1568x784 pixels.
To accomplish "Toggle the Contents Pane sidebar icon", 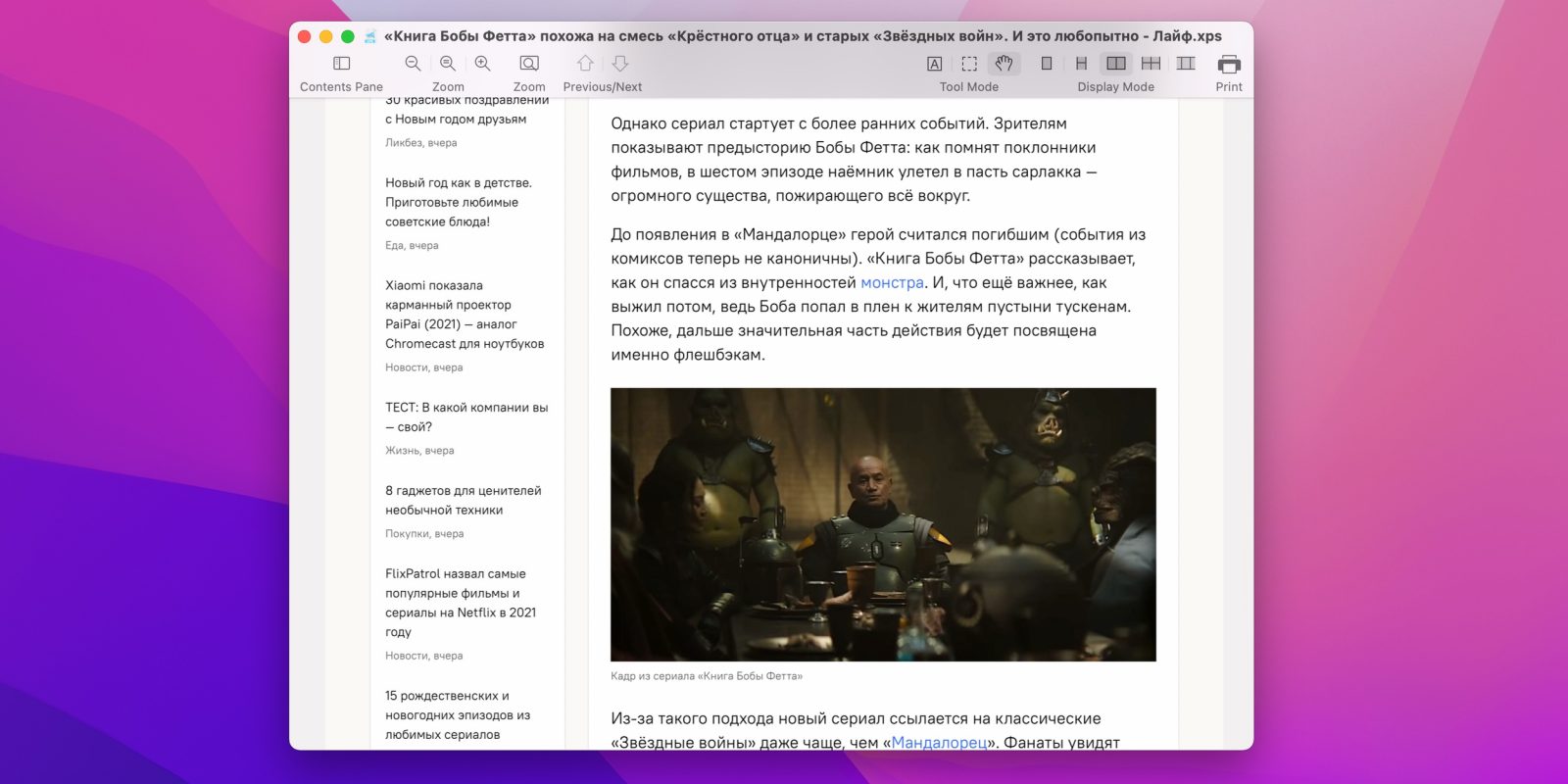I will 341,64.
